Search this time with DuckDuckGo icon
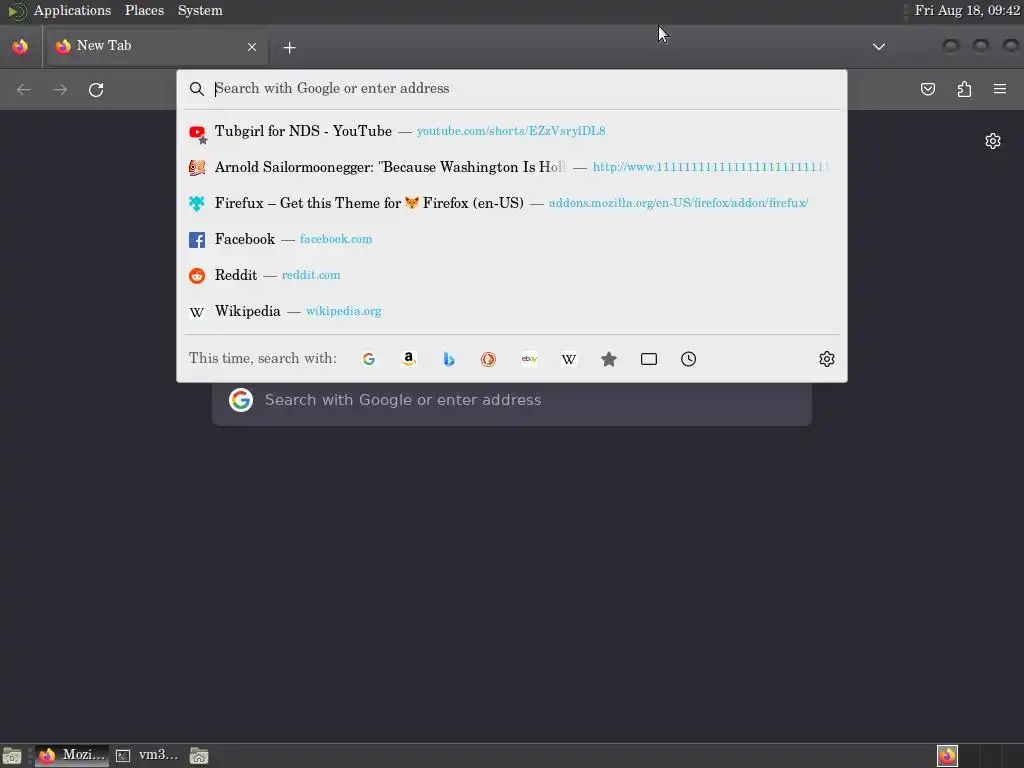Viewport: 1024px width, 768px height. [x=488, y=359]
